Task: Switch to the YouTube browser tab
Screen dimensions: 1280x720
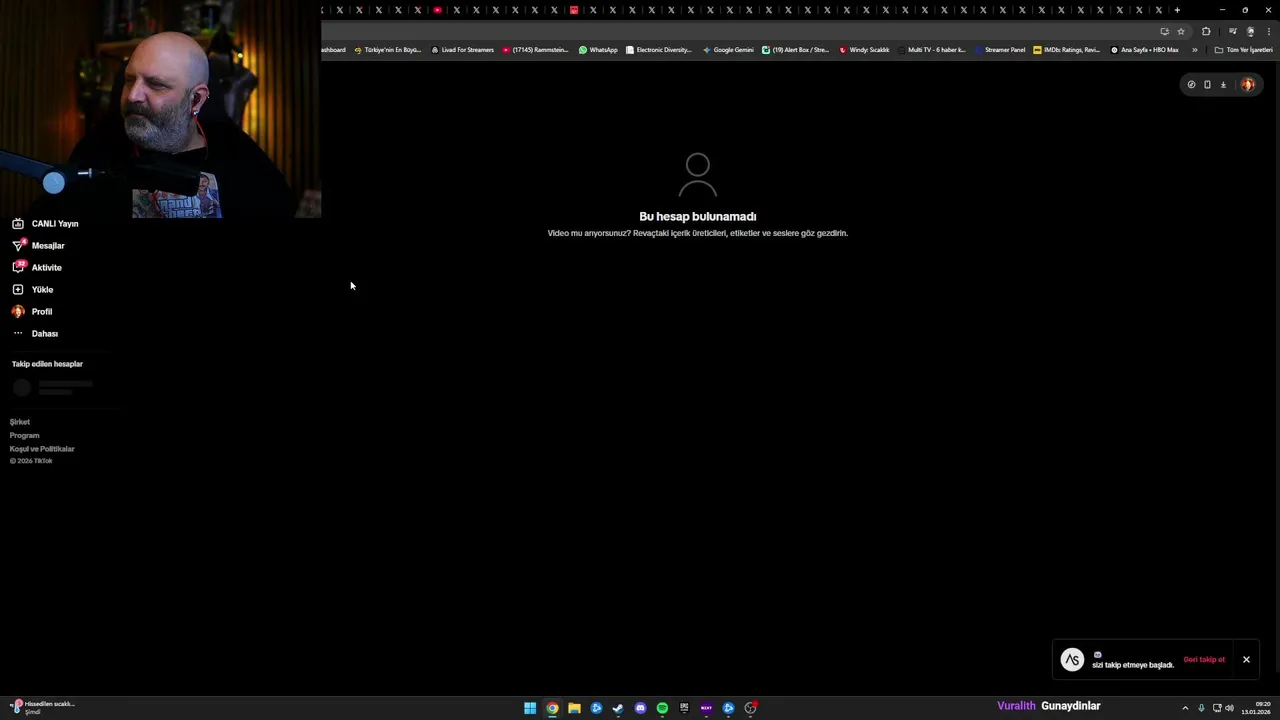Action: (x=437, y=10)
